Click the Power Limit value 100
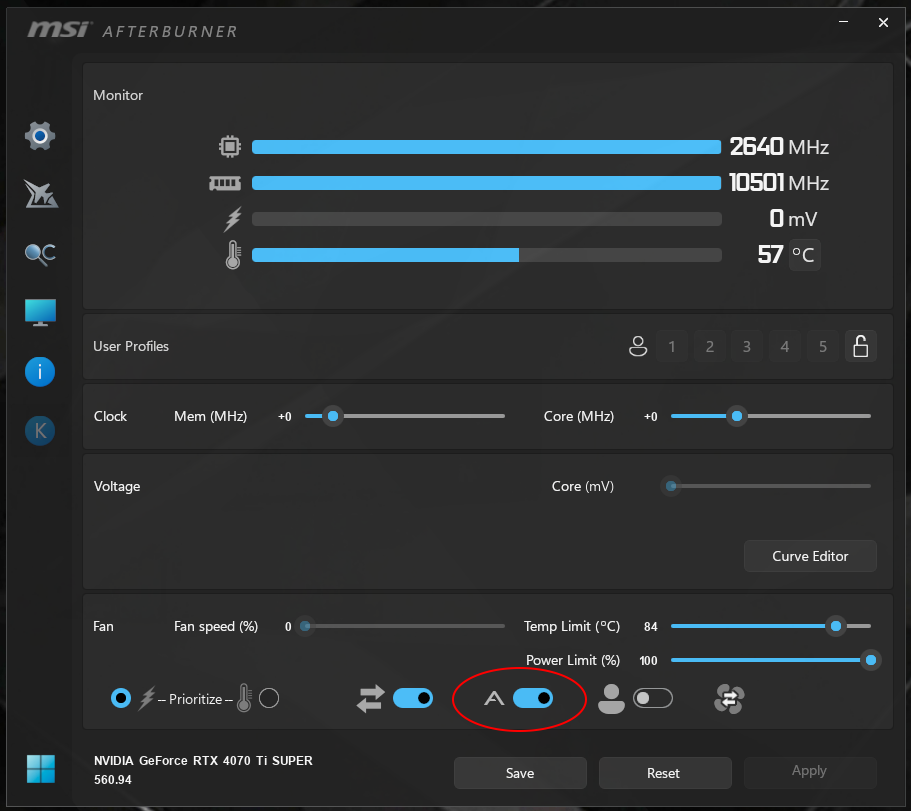This screenshot has height=811, width=911. click(648, 661)
